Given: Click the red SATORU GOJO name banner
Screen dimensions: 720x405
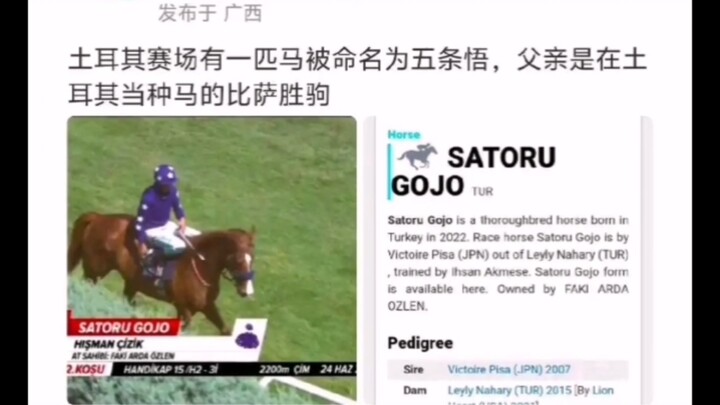Looking at the screenshot, I should click(x=124, y=327).
